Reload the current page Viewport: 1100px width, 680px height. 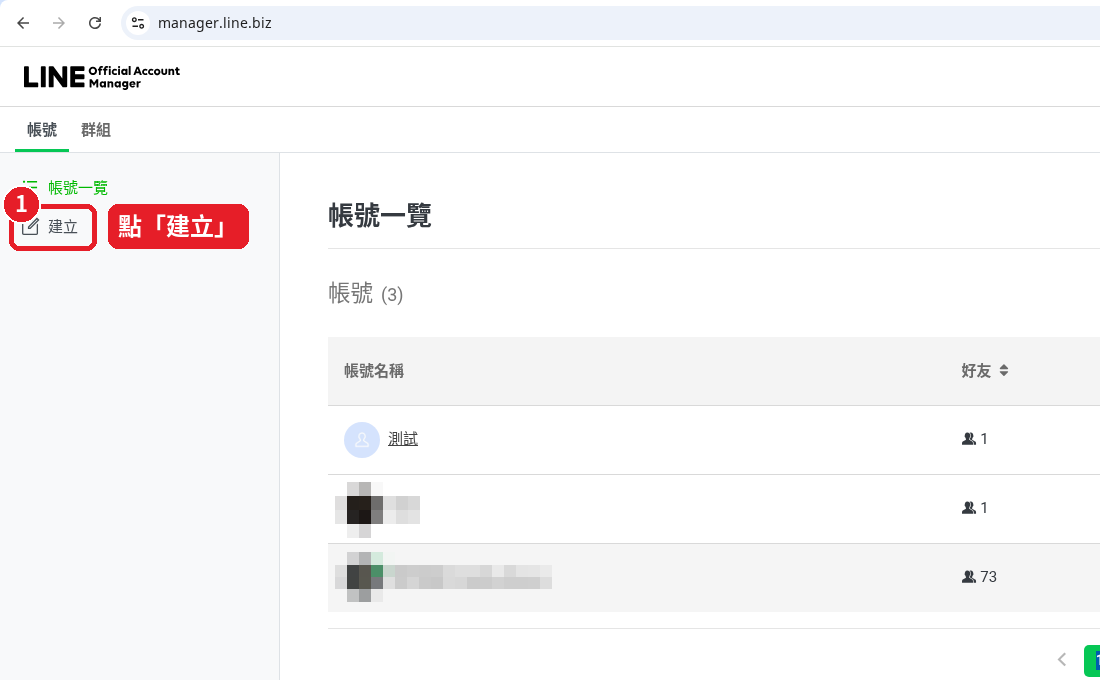pyautogui.click(x=95, y=23)
